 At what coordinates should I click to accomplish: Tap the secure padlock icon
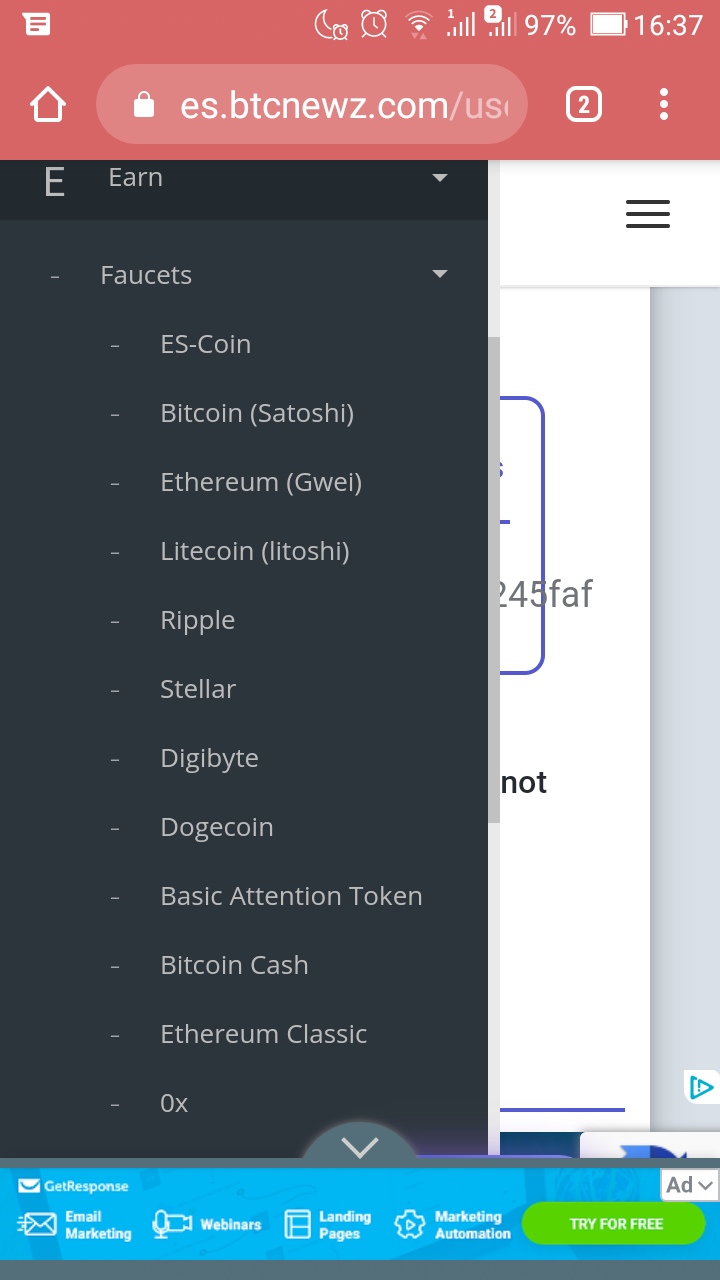144,105
